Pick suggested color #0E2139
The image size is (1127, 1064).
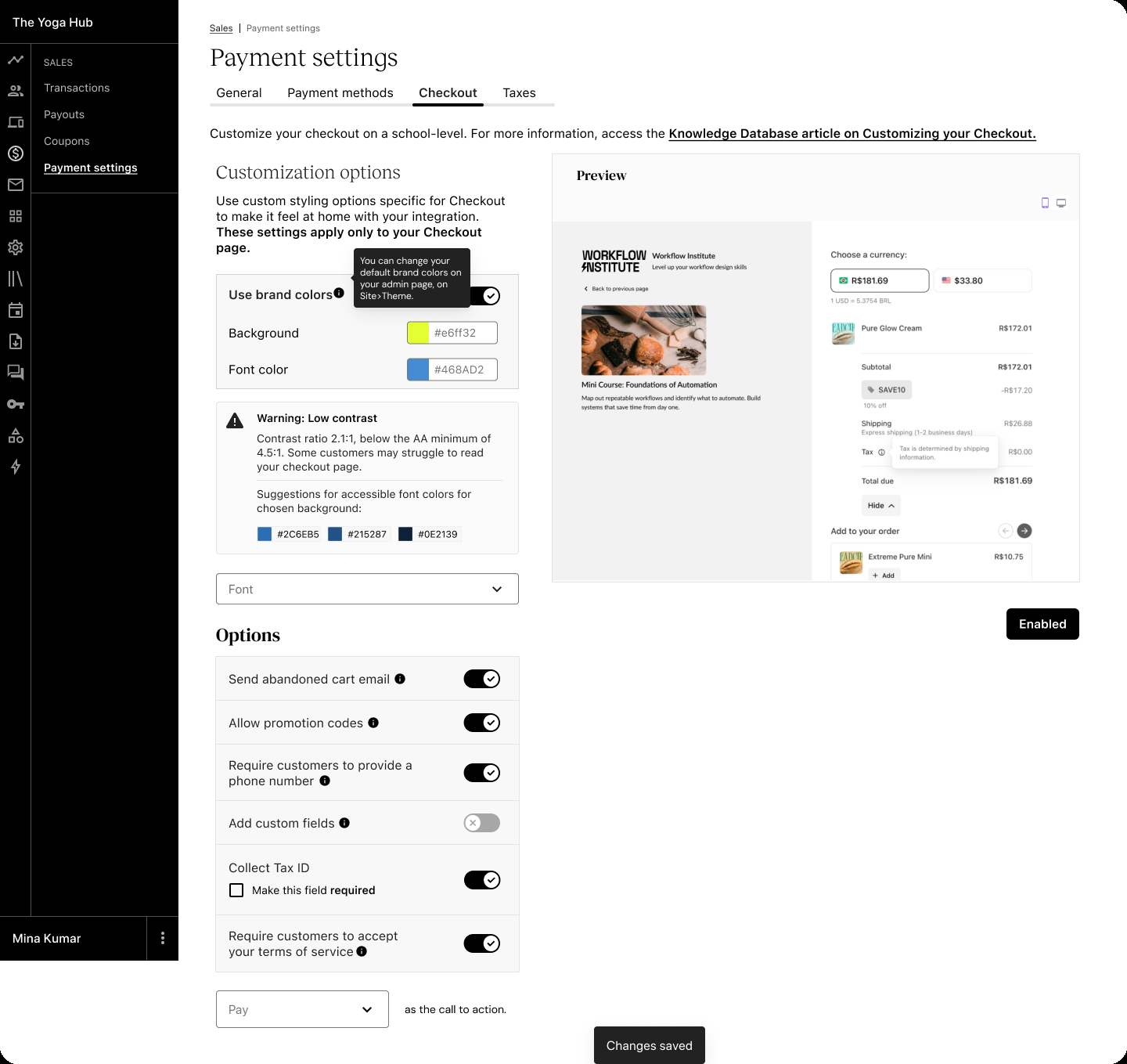click(429, 534)
